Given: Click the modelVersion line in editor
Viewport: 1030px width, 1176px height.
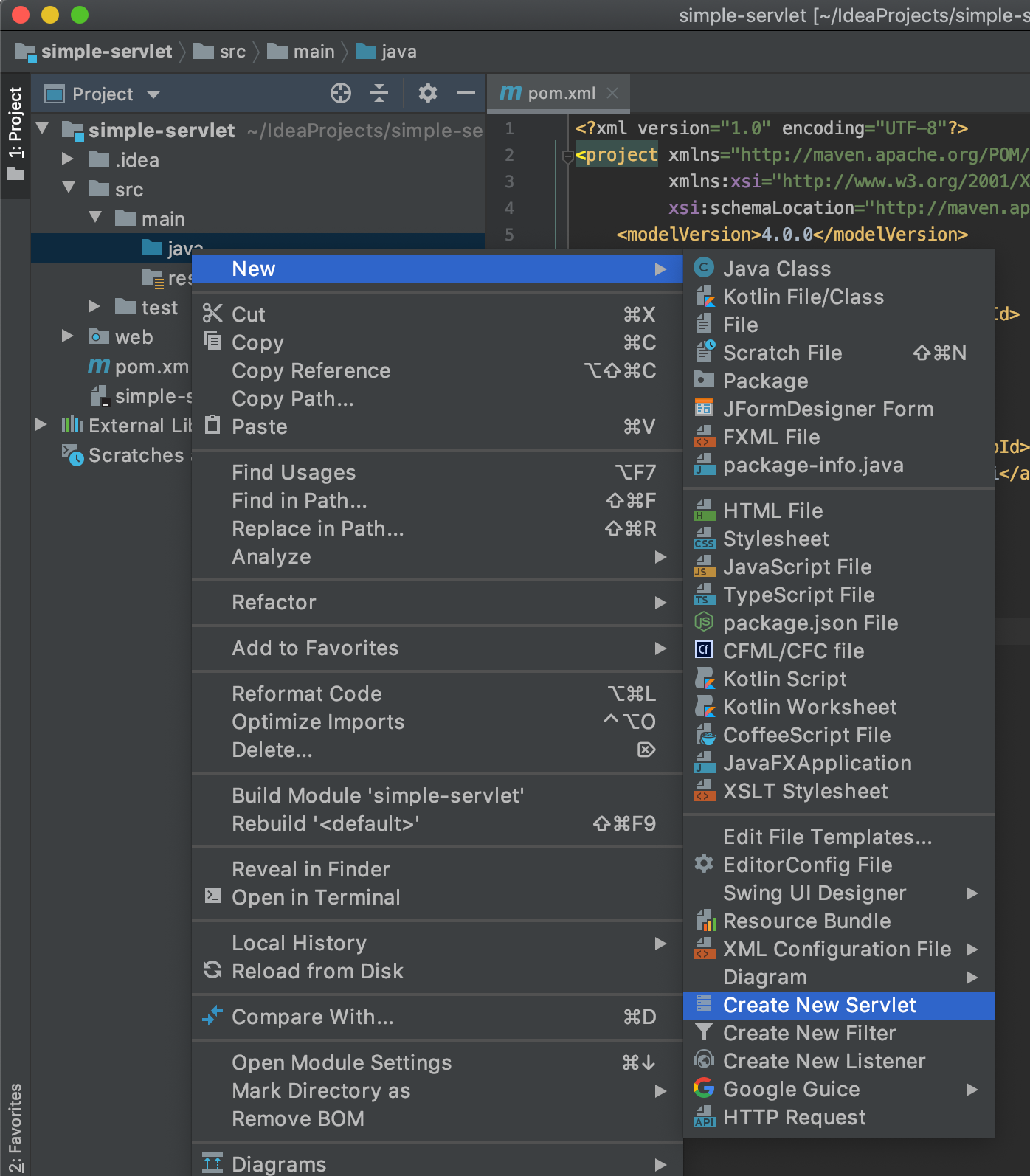Looking at the screenshot, I should tap(792, 235).
